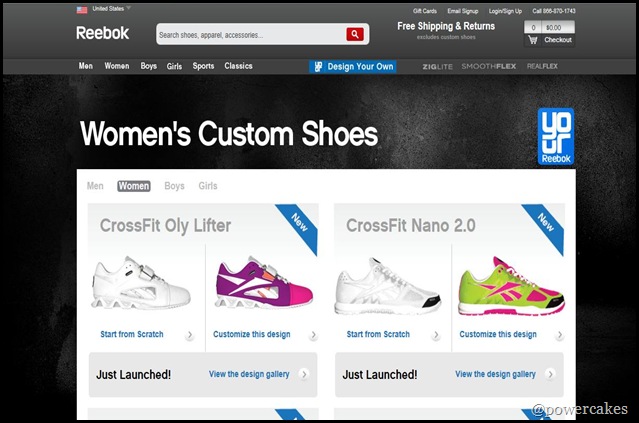Click the CrossFit Oly Lifter heading
Viewport: 639px width, 423px height.
click(x=165, y=225)
